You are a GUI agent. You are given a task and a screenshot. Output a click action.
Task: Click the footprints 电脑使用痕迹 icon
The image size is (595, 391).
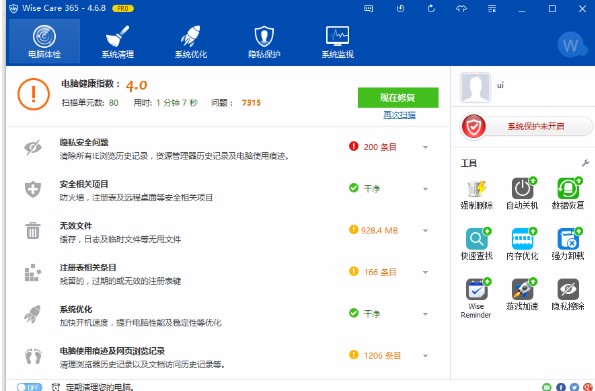click(x=33, y=356)
